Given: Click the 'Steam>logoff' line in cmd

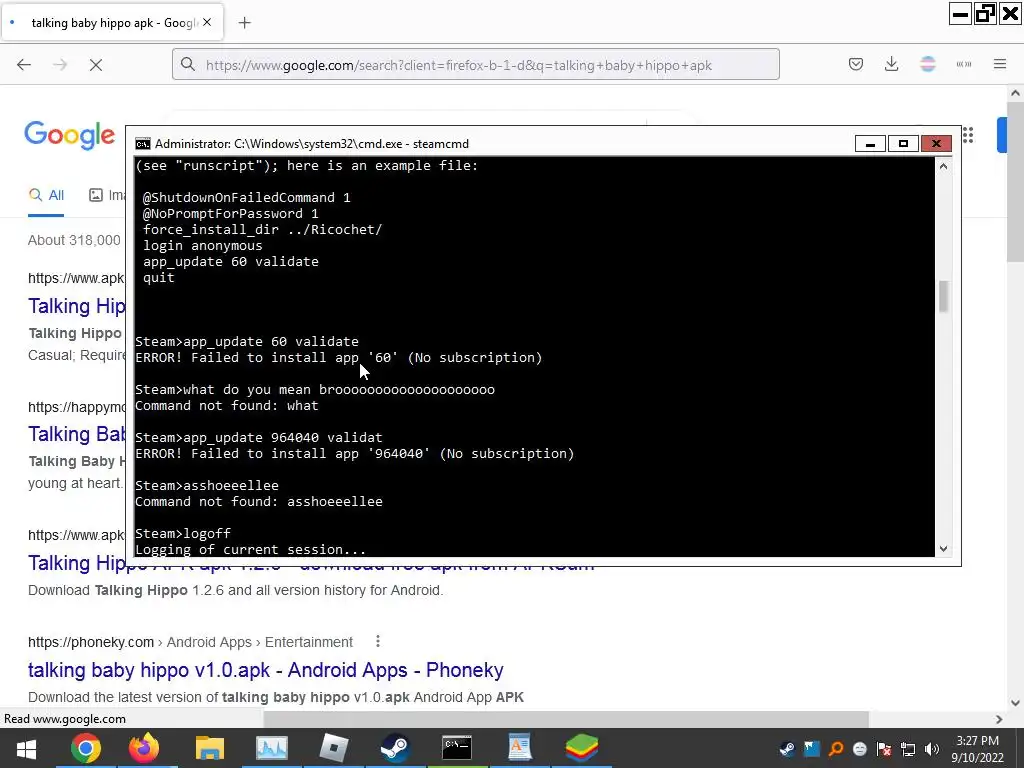Looking at the screenshot, I should click(x=183, y=534).
